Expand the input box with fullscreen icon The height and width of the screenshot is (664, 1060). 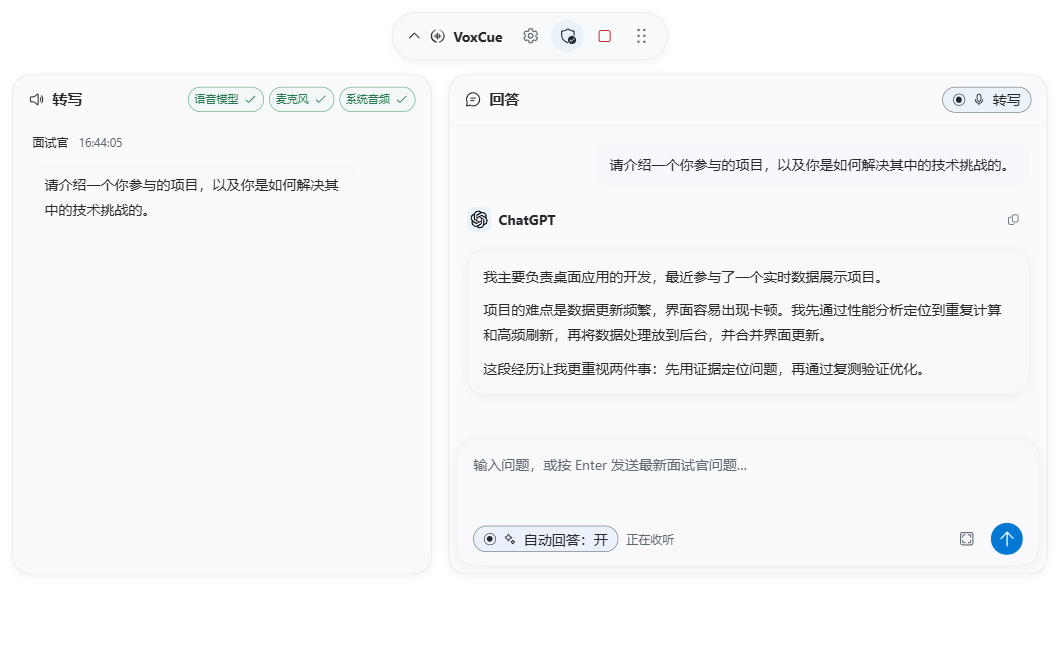coord(967,539)
